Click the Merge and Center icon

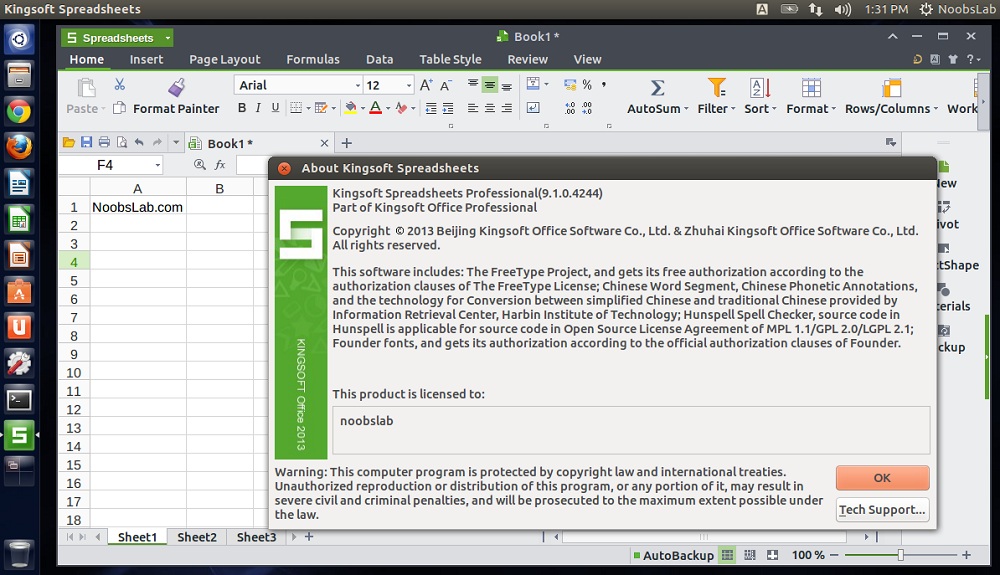point(533,84)
